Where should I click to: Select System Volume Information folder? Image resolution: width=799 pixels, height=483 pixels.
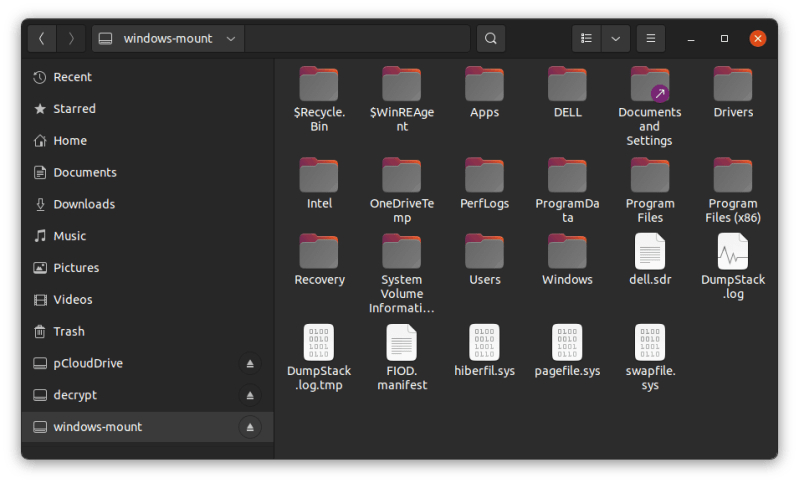click(402, 274)
